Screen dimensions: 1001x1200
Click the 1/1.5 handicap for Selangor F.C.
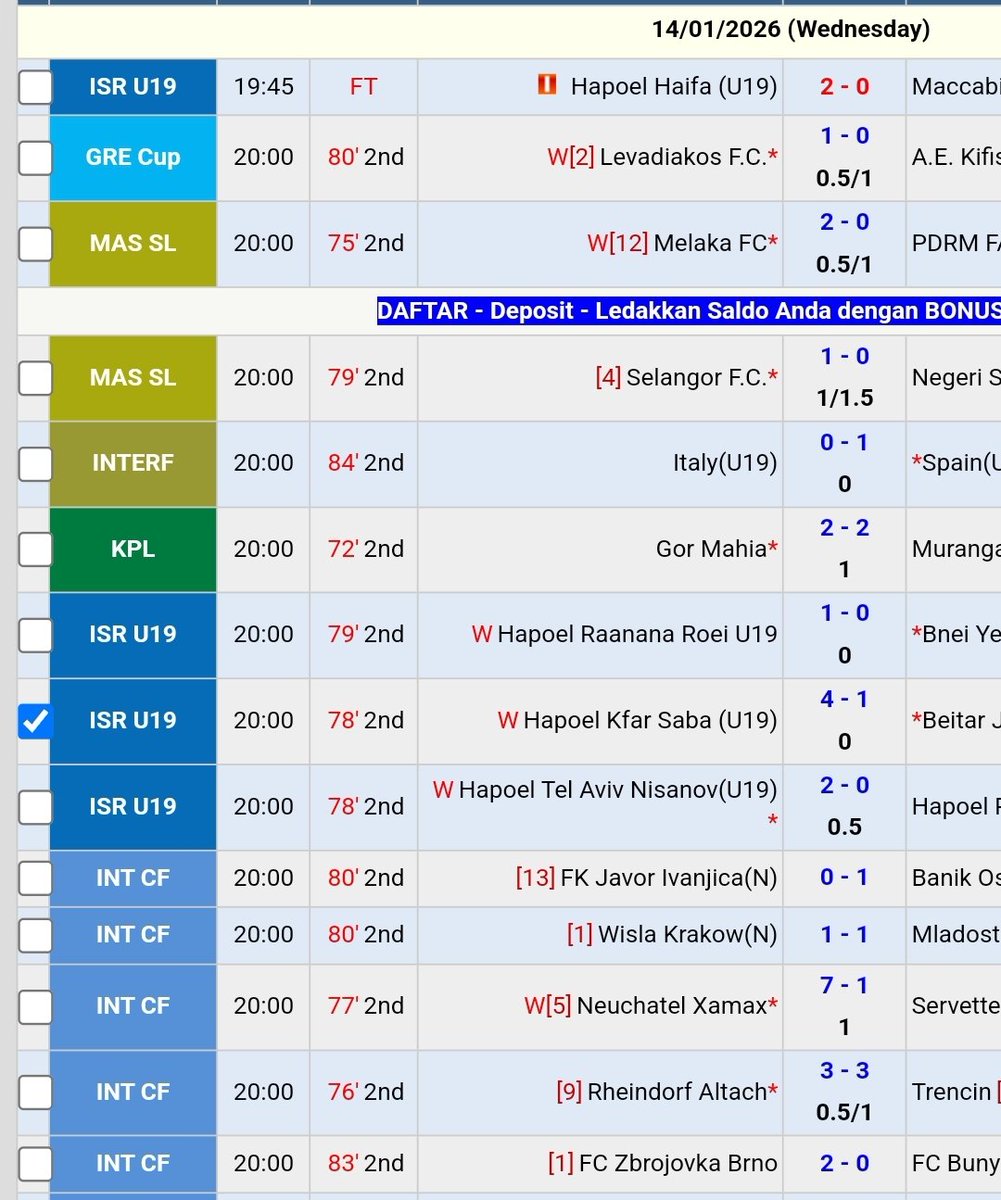click(845, 398)
